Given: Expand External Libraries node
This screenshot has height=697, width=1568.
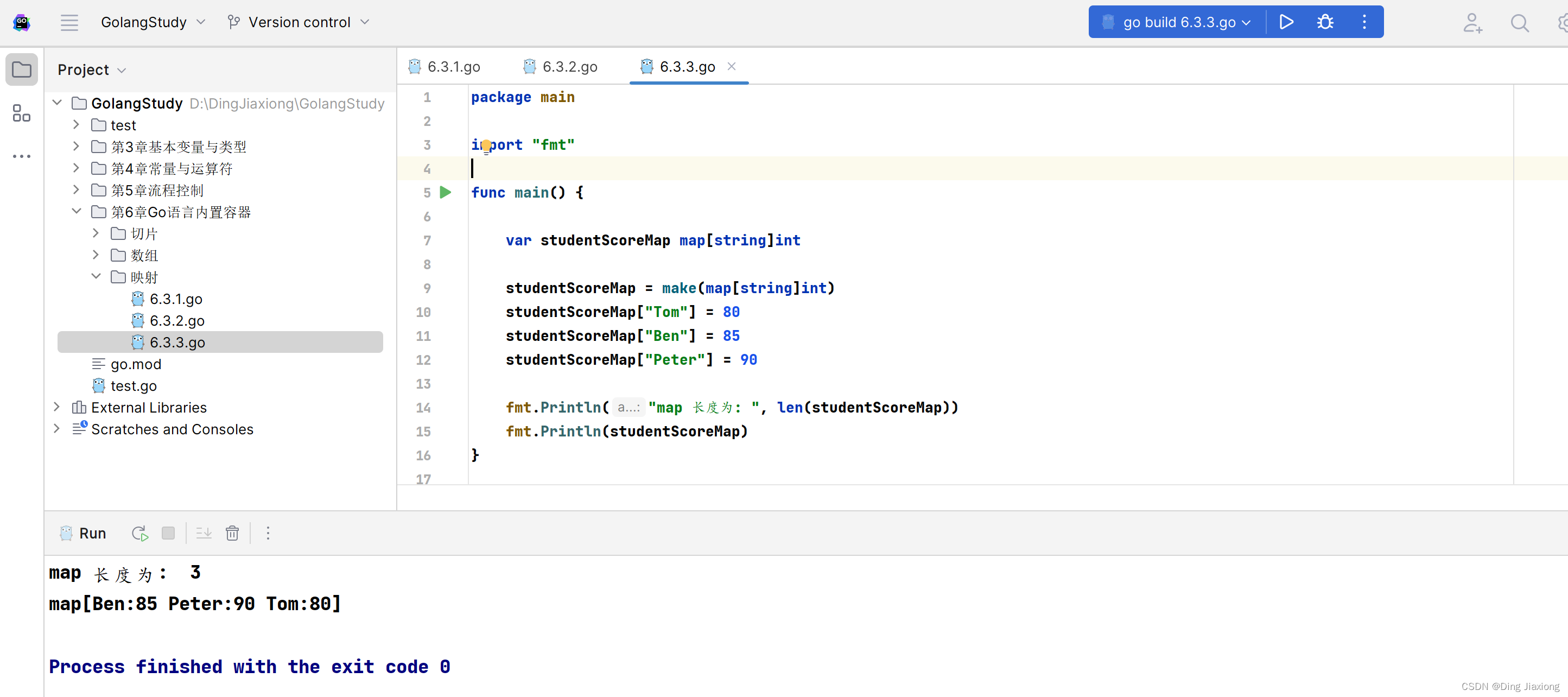Looking at the screenshot, I should pyautogui.click(x=56, y=407).
